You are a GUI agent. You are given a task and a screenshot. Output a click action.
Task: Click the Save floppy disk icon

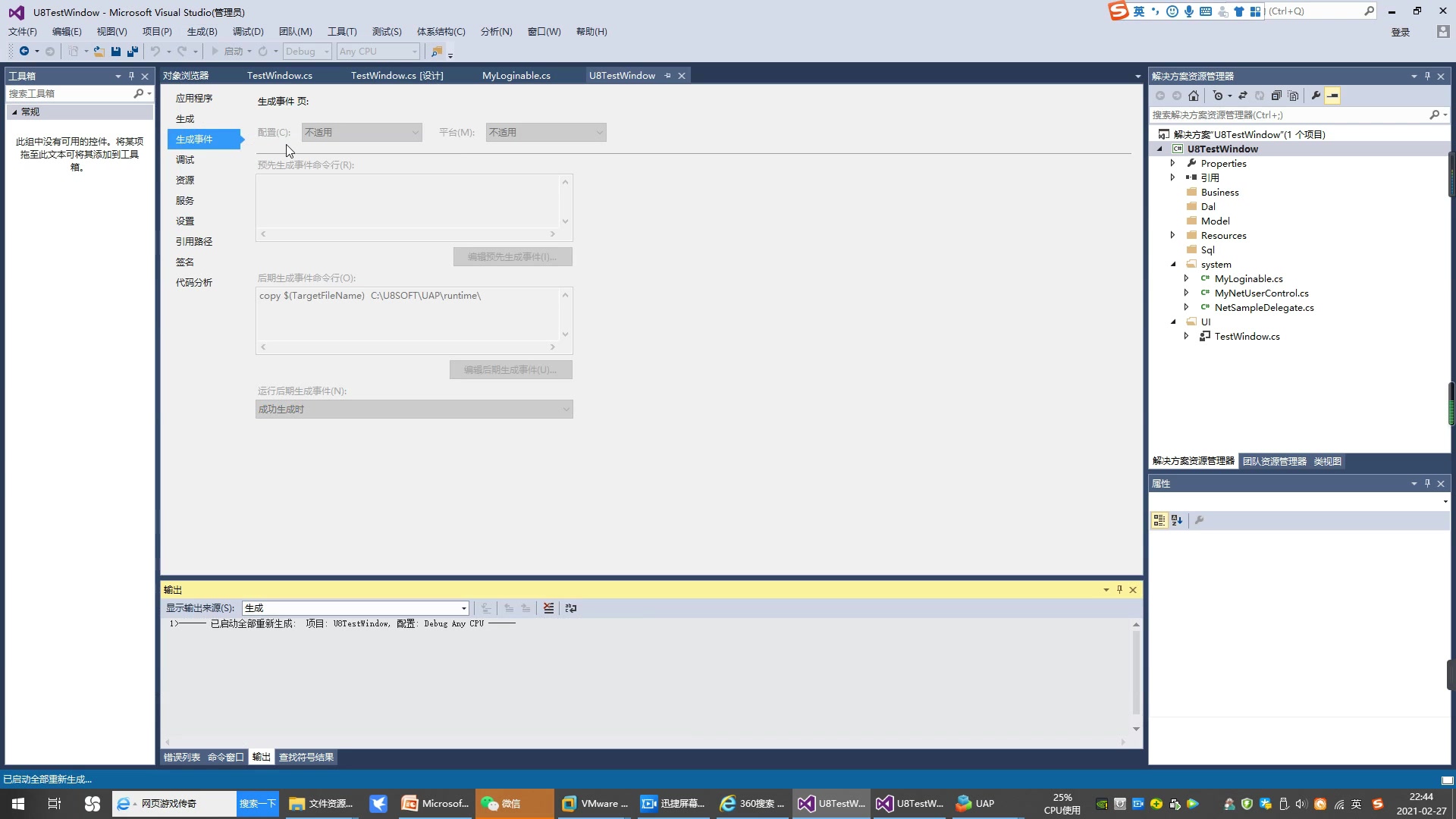coord(115,51)
